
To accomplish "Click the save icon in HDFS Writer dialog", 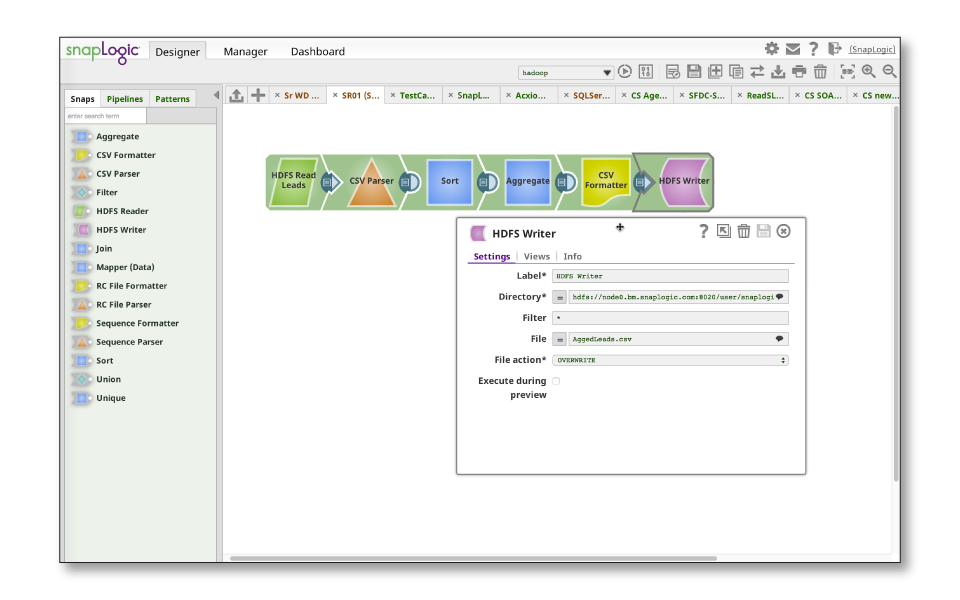I will (x=763, y=231).
